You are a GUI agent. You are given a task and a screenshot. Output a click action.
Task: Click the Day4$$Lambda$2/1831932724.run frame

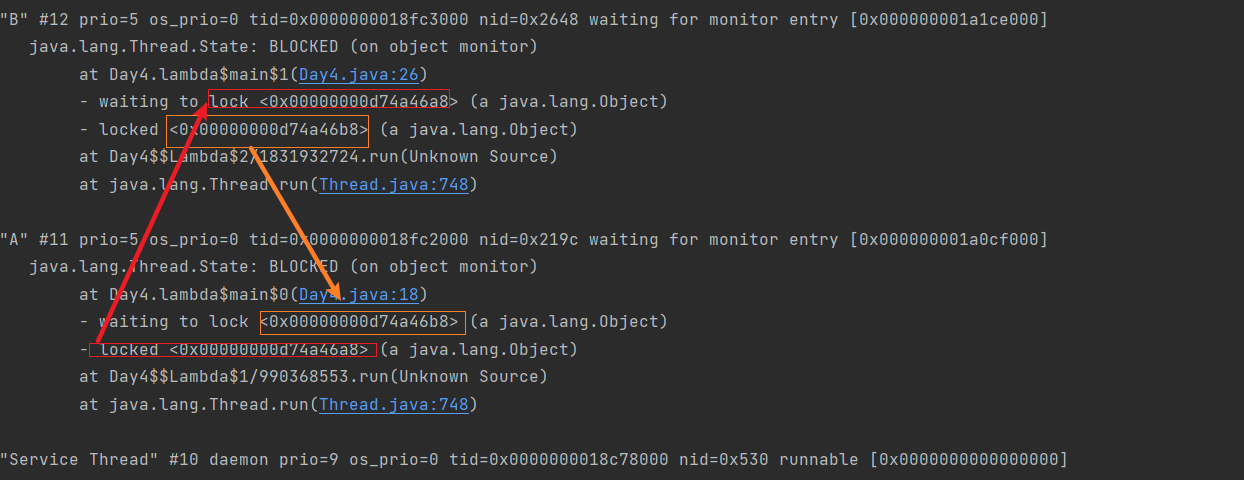pos(318,156)
